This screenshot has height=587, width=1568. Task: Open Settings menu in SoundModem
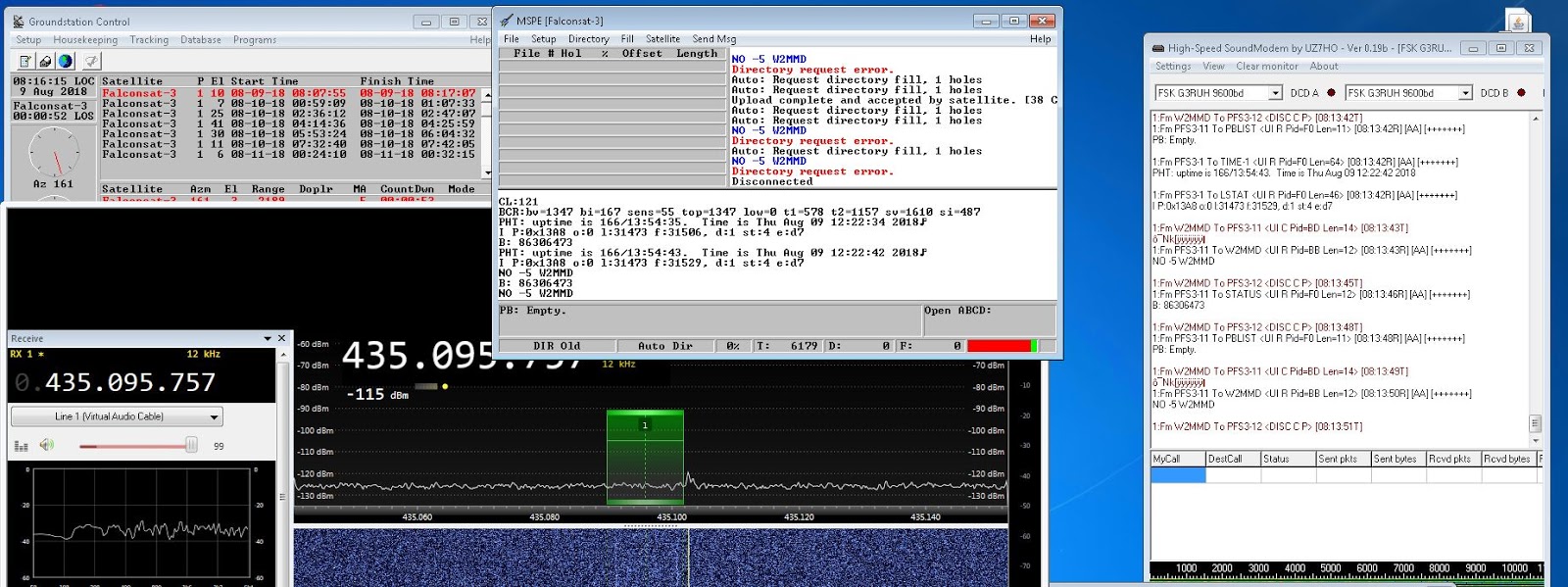[x=1173, y=67]
